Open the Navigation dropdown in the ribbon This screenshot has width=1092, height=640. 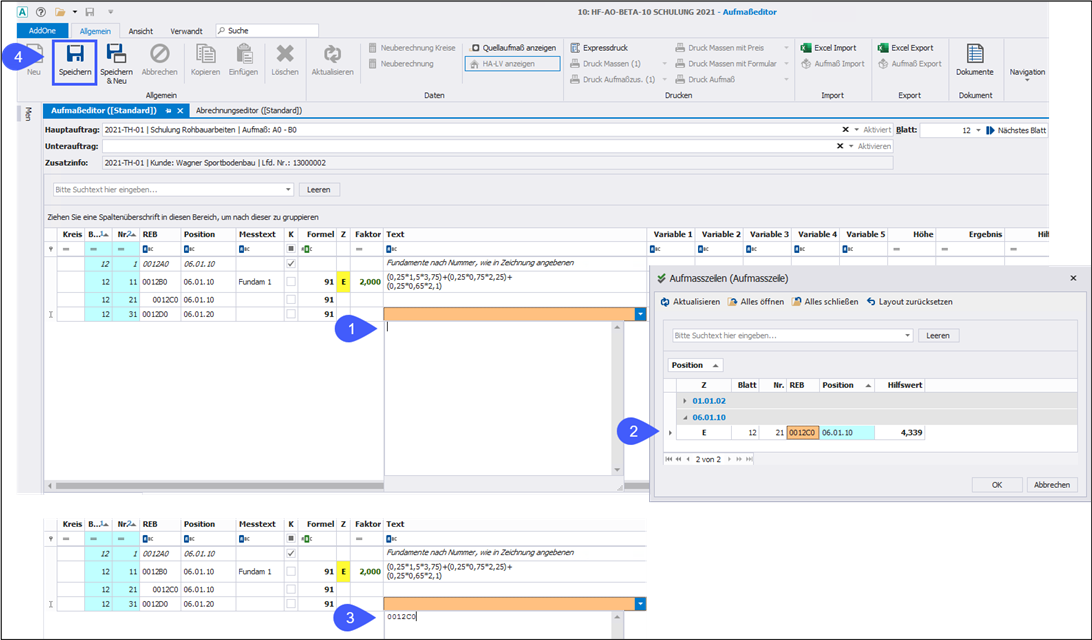[1027, 76]
